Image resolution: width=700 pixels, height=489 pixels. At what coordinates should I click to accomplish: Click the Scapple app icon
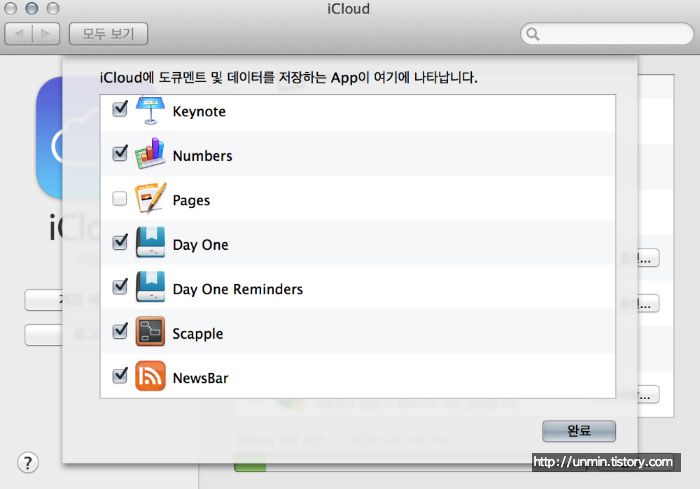click(x=150, y=331)
